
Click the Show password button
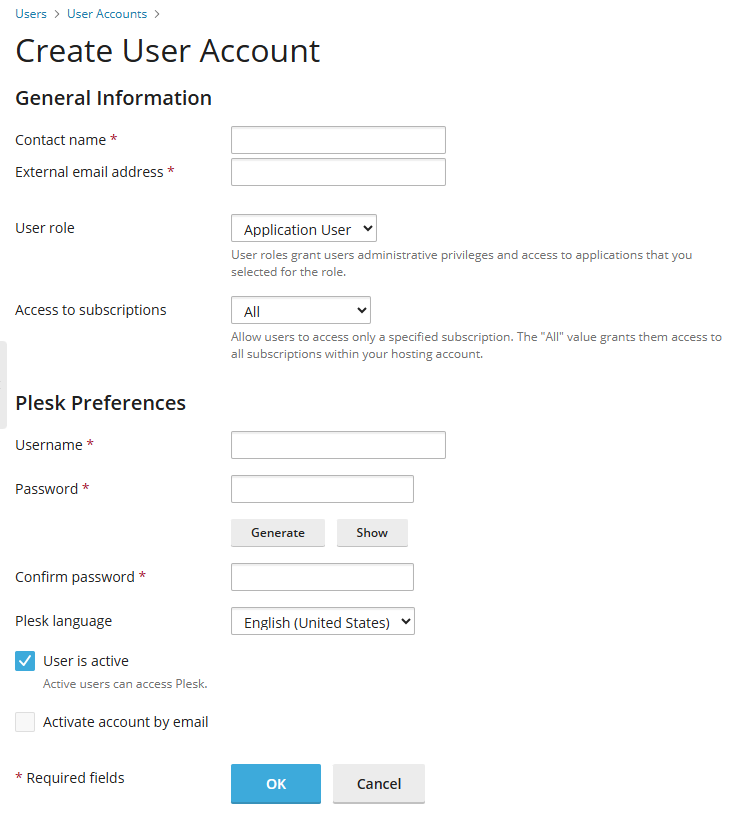click(x=372, y=533)
